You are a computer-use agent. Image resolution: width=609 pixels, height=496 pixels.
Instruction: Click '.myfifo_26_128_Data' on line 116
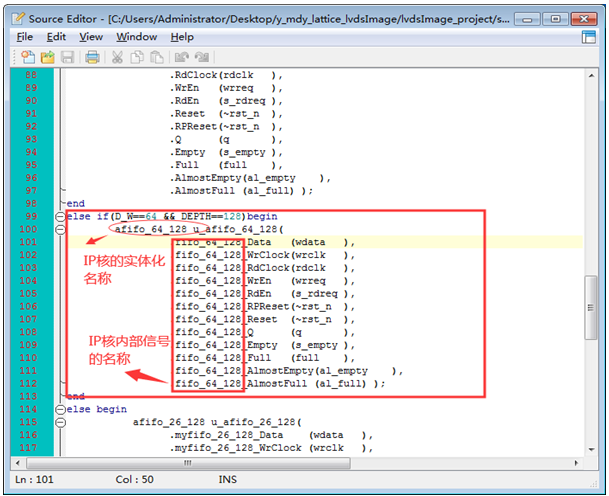[x=226, y=435]
